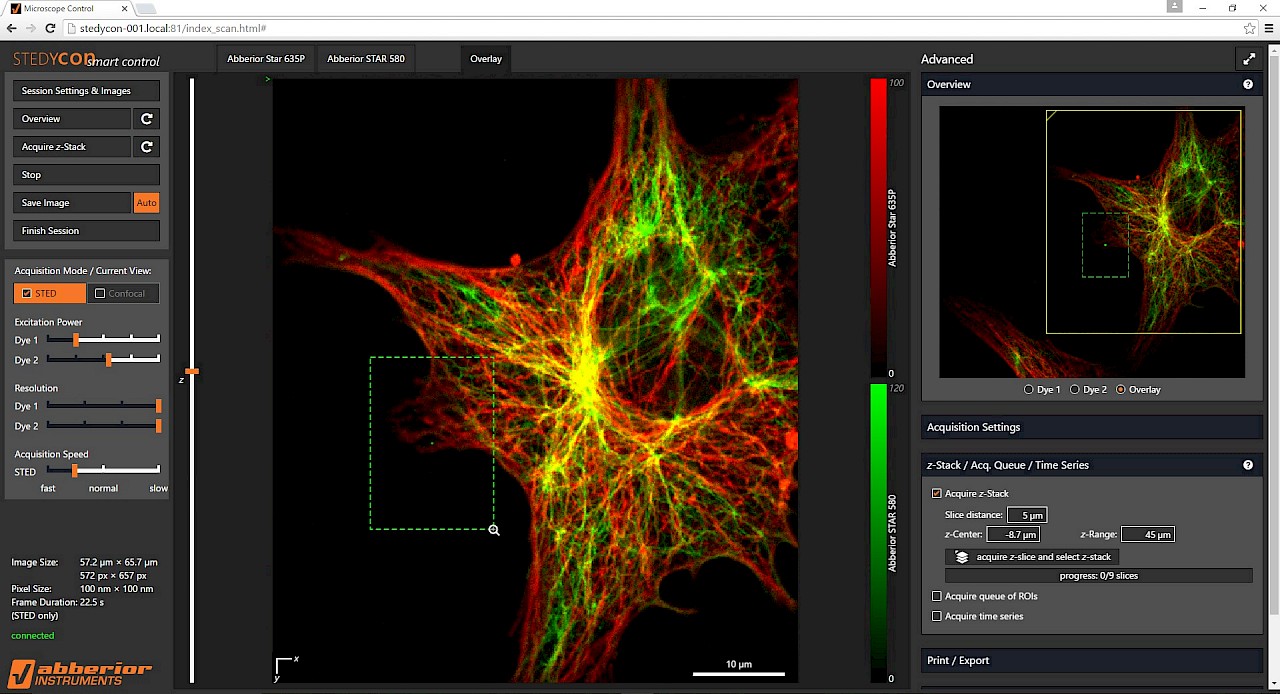This screenshot has width=1280, height=694.
Task: Click the Stop button
Action: pyautogui.click(x=86, y=175)
